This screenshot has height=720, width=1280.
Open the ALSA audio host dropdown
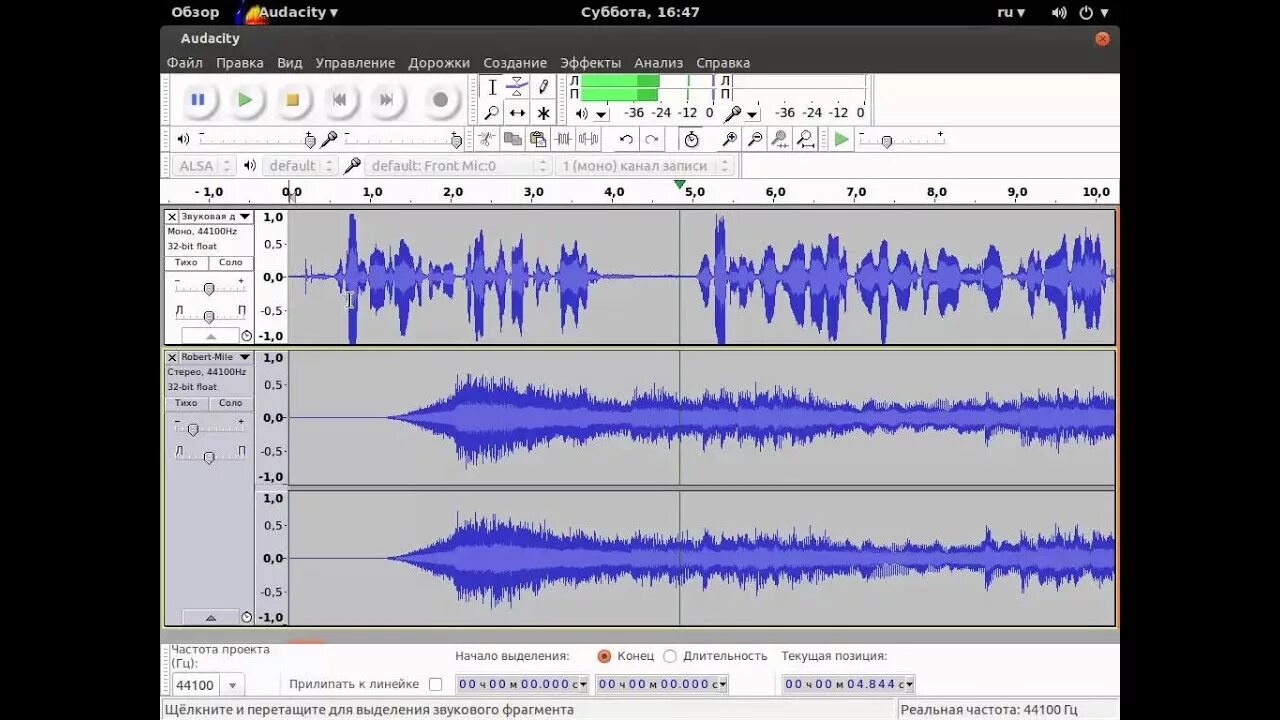pos(205,166)
